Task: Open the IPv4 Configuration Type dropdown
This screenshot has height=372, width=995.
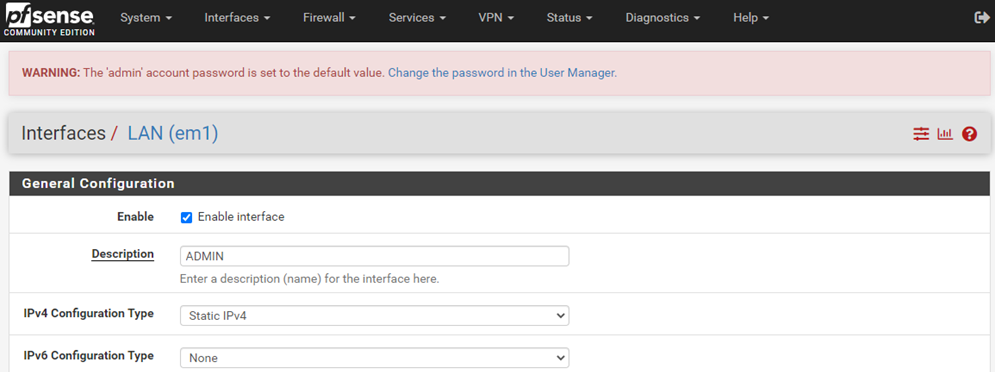Action: [x=374, y=316]
